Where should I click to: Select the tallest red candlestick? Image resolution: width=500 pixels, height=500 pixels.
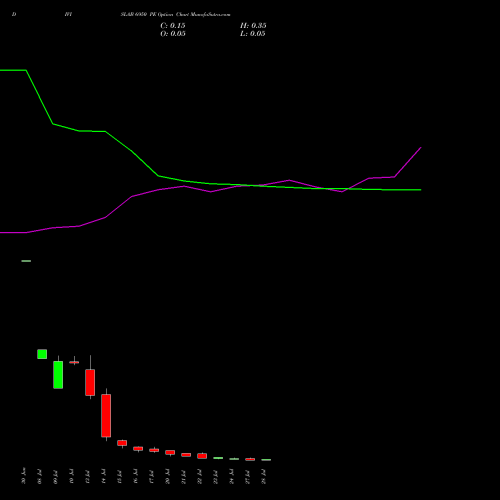tap(106, 415)
